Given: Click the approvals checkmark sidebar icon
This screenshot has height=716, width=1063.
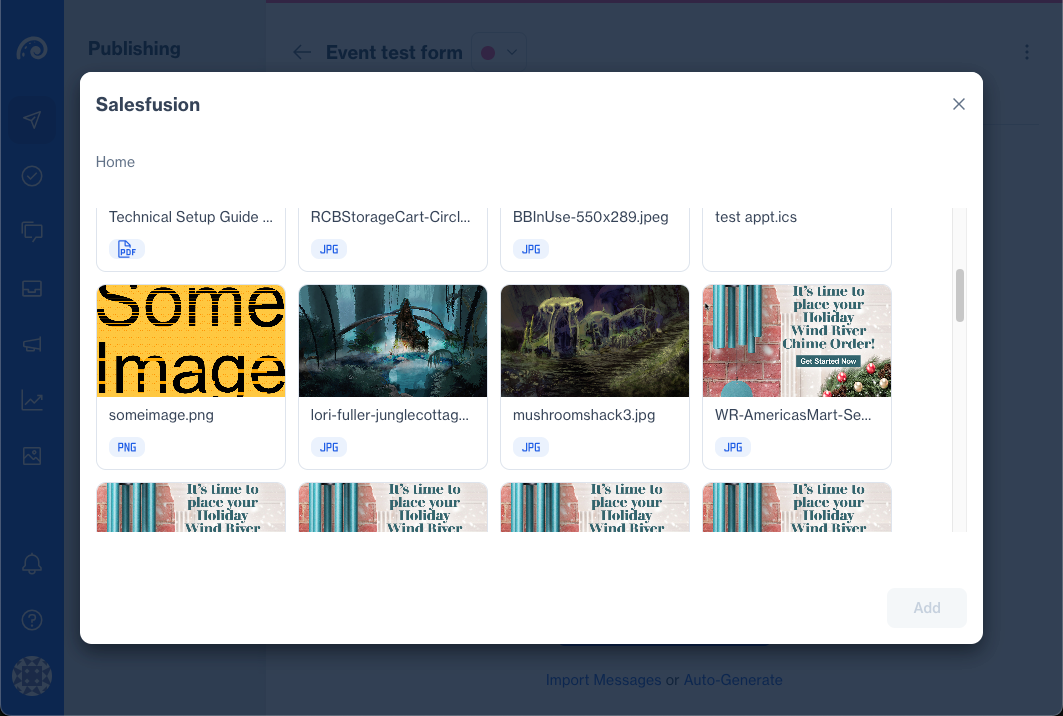Looking at the screenshot, I should click(32, 176).
